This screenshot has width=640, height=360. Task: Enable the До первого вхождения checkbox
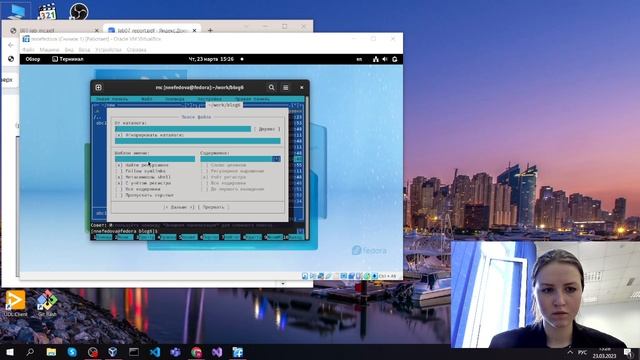pos(205,189)
